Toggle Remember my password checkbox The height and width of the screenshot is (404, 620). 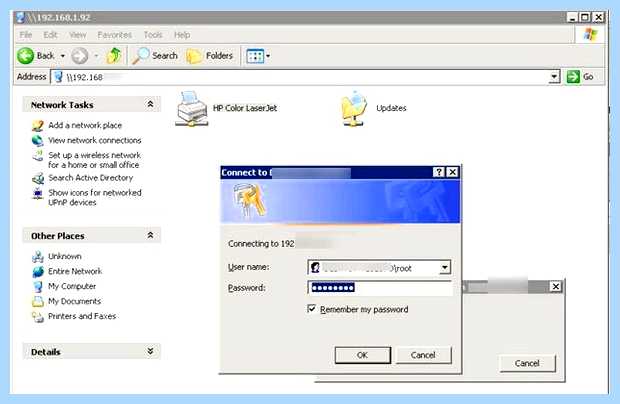point(312,309)
